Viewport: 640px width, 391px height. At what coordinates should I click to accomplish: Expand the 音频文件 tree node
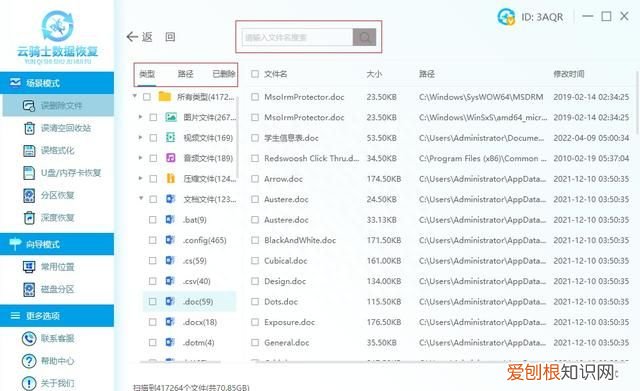(x=140, y=158)
